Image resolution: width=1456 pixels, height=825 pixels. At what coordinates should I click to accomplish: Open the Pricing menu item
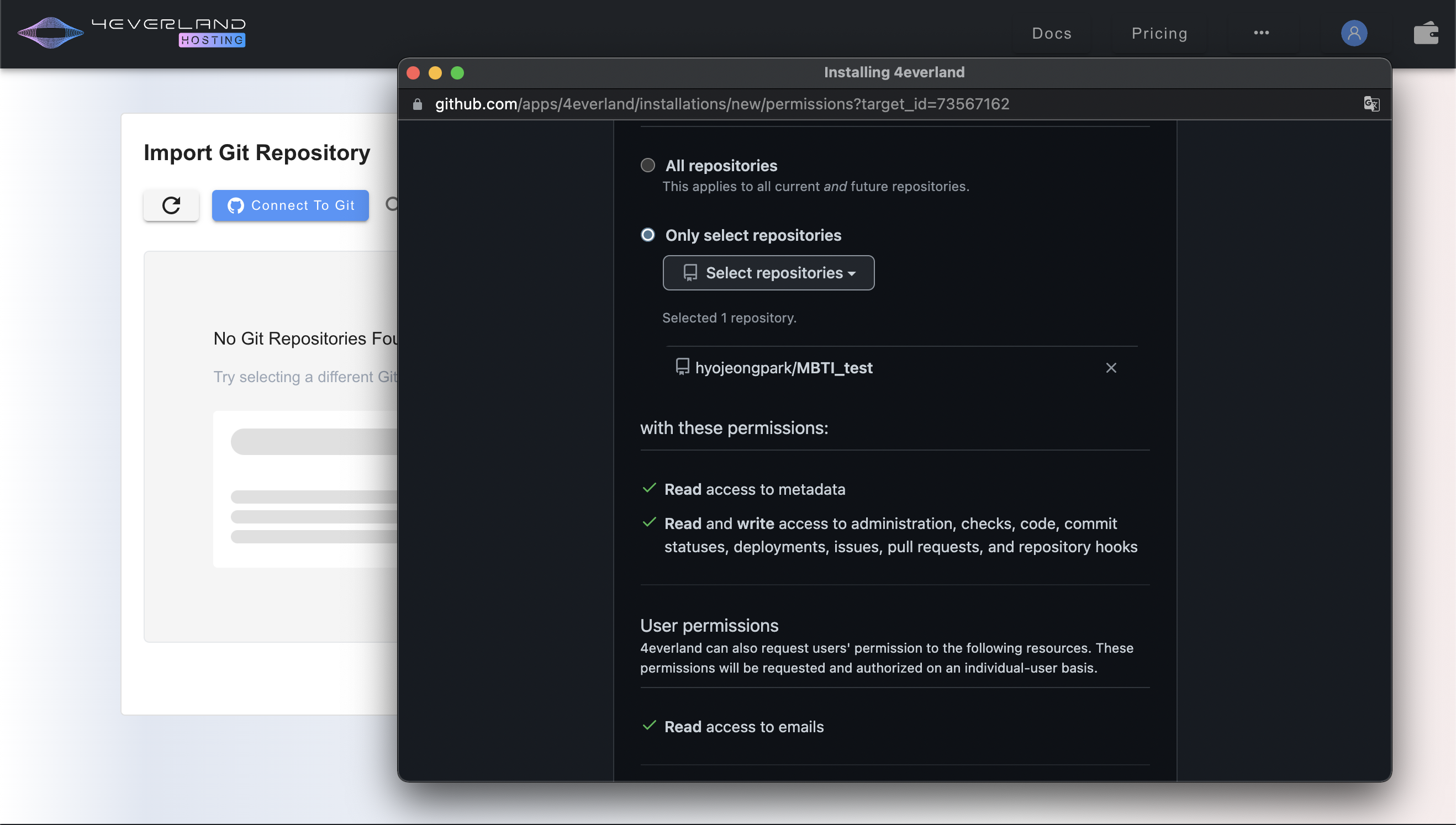pos(1159,34)
